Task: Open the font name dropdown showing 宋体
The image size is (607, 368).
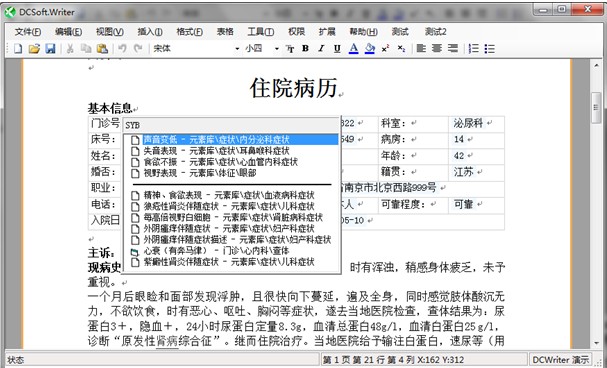Action: pos(196,49)
